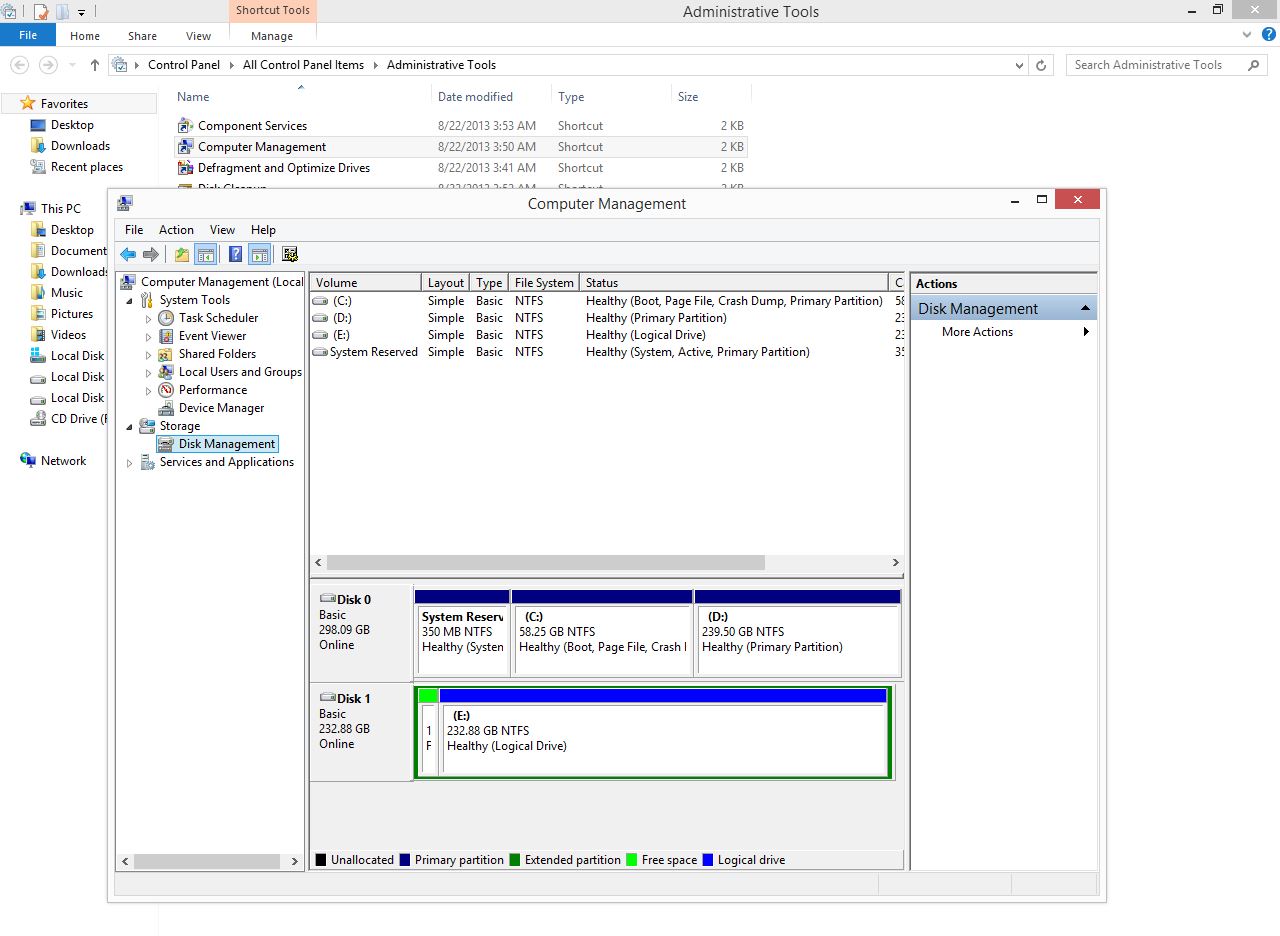This screenshot has width=1280, height=936.
Task: Select the Component Services shortcut in Explorer
Action: 460,126
